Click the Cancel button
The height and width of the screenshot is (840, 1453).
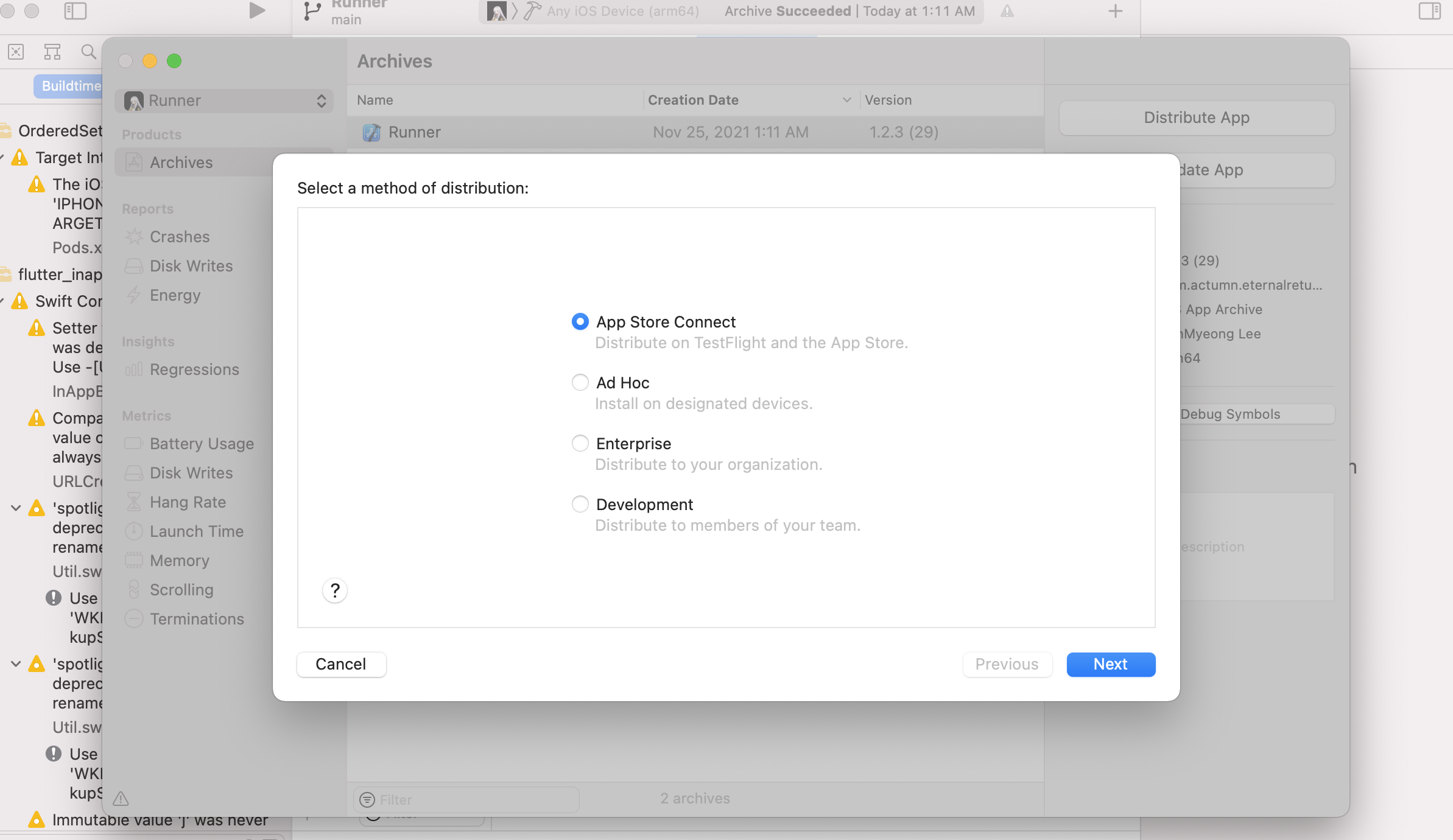pos(341,664)
